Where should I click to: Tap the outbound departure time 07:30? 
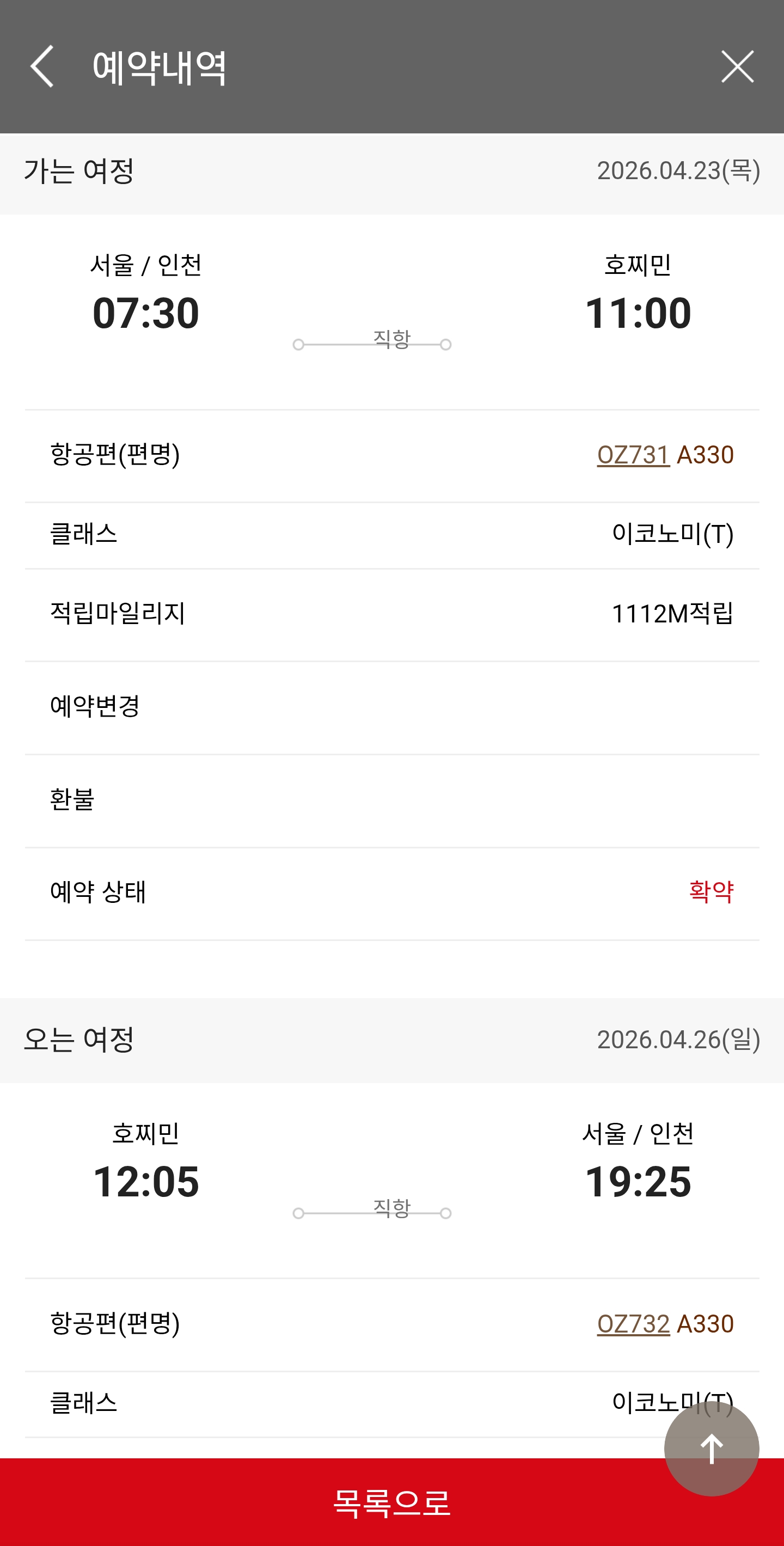(x=146, y=313)
